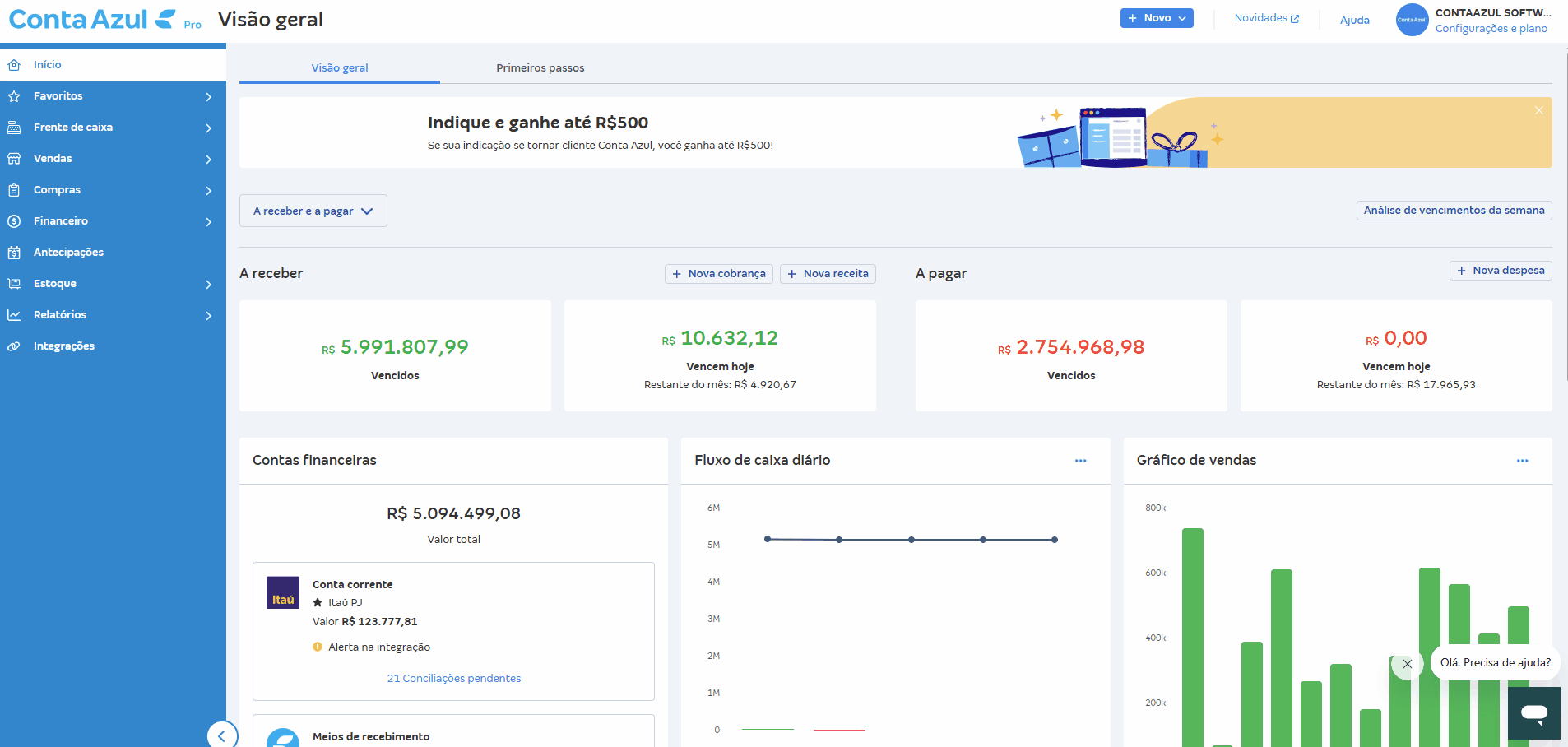This screenshot has height=747, width=1568.
Task: Click the Vencem hoje payable amount 0,00
Action: [x=1396, y=338]
